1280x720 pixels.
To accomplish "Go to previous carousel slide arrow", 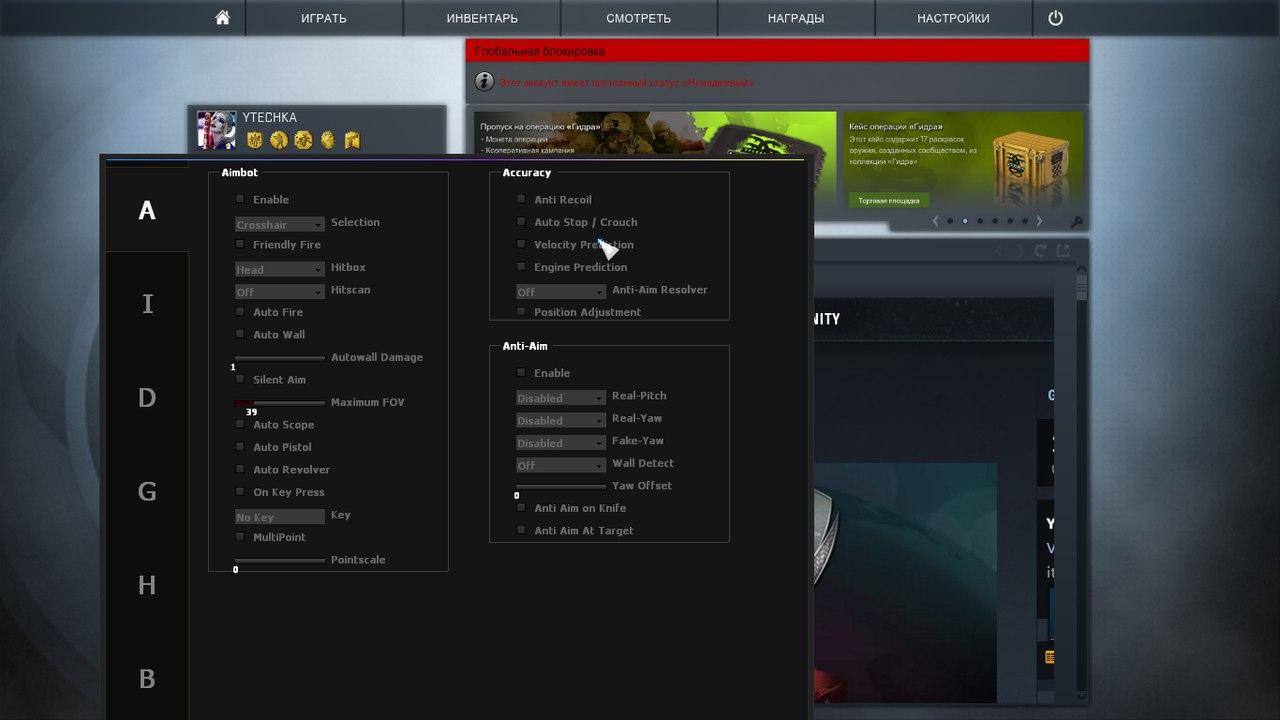I will pyautogui.click(x=935, y=221).
